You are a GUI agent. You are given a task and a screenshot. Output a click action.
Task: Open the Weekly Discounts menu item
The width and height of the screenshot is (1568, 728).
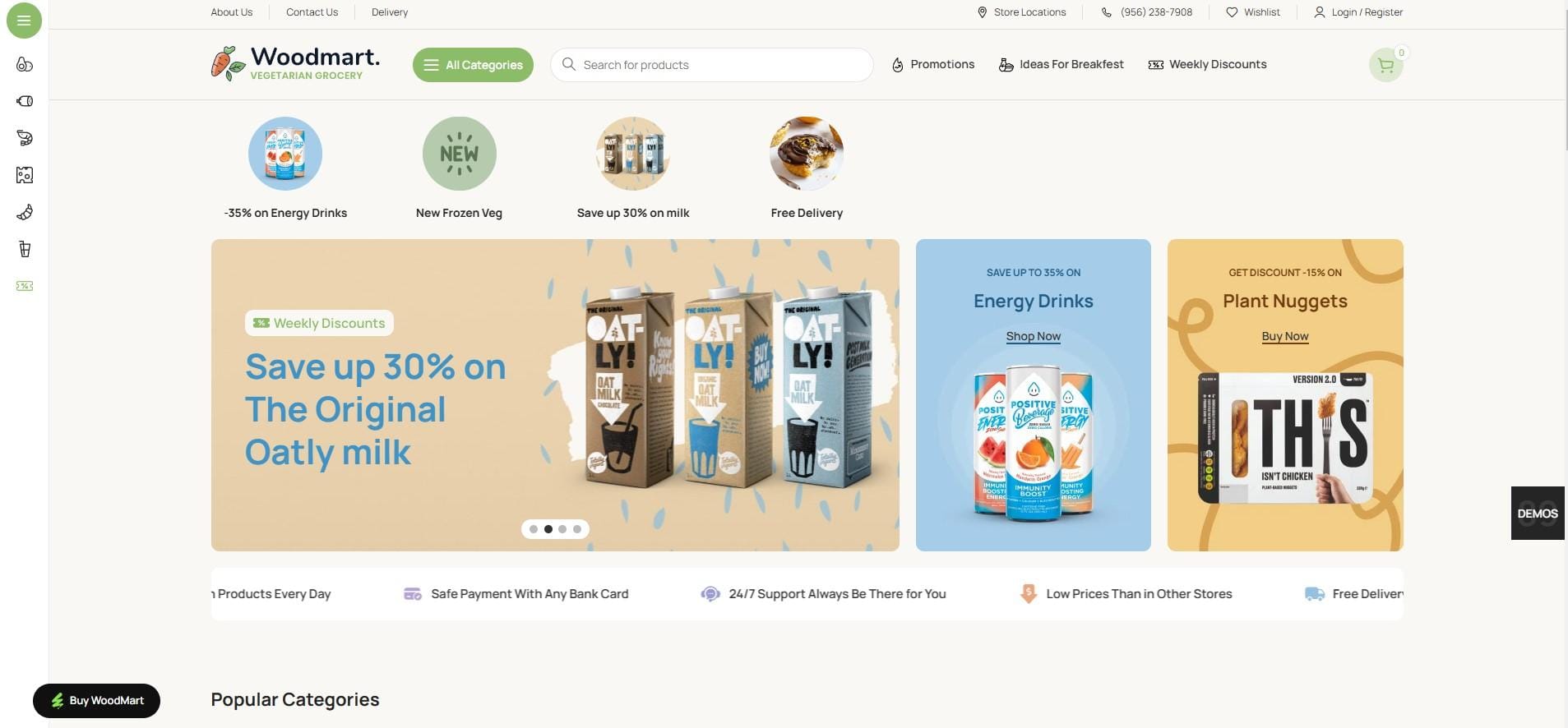click(1207, 64)
